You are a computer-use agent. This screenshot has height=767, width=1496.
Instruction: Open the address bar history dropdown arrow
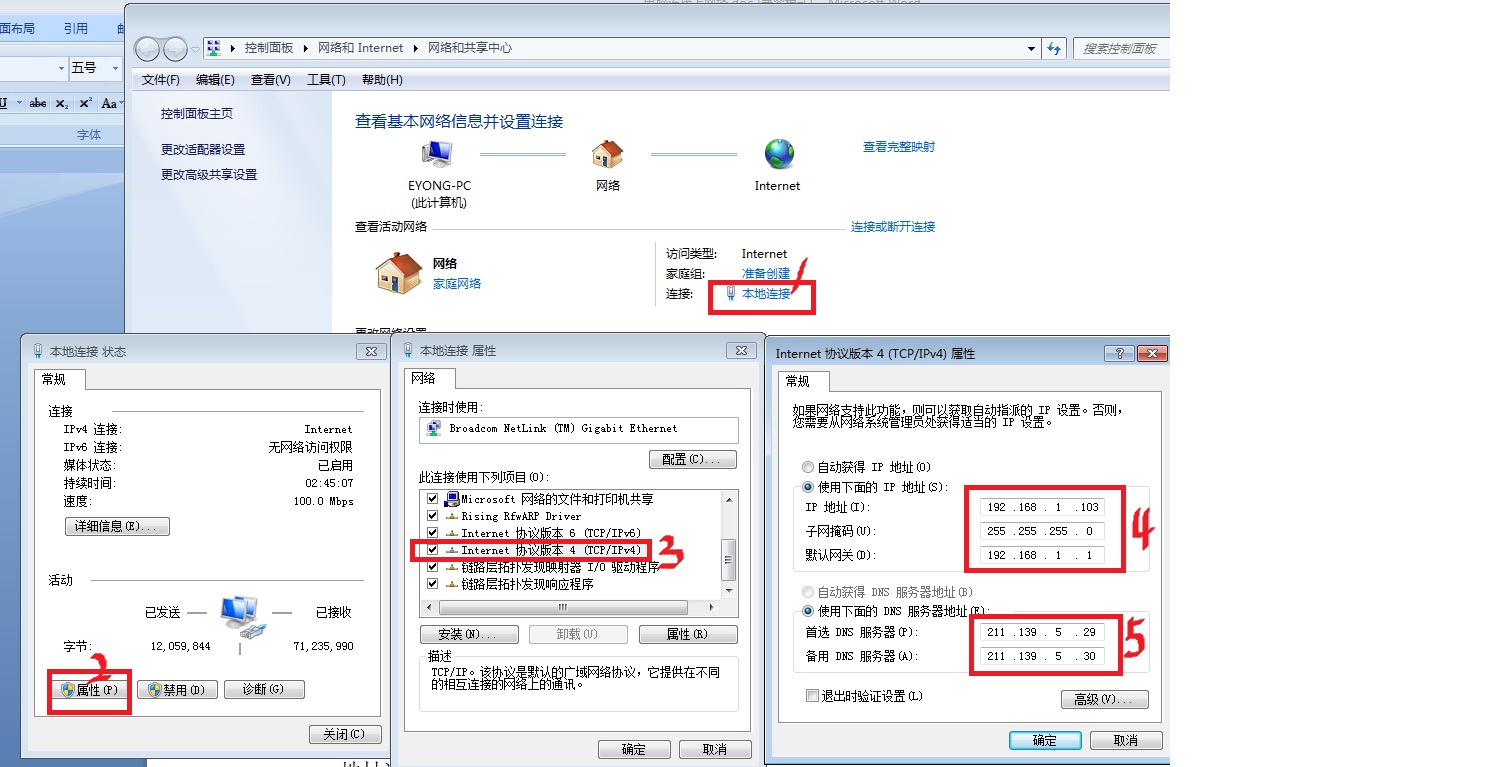tap(1031, 47)
